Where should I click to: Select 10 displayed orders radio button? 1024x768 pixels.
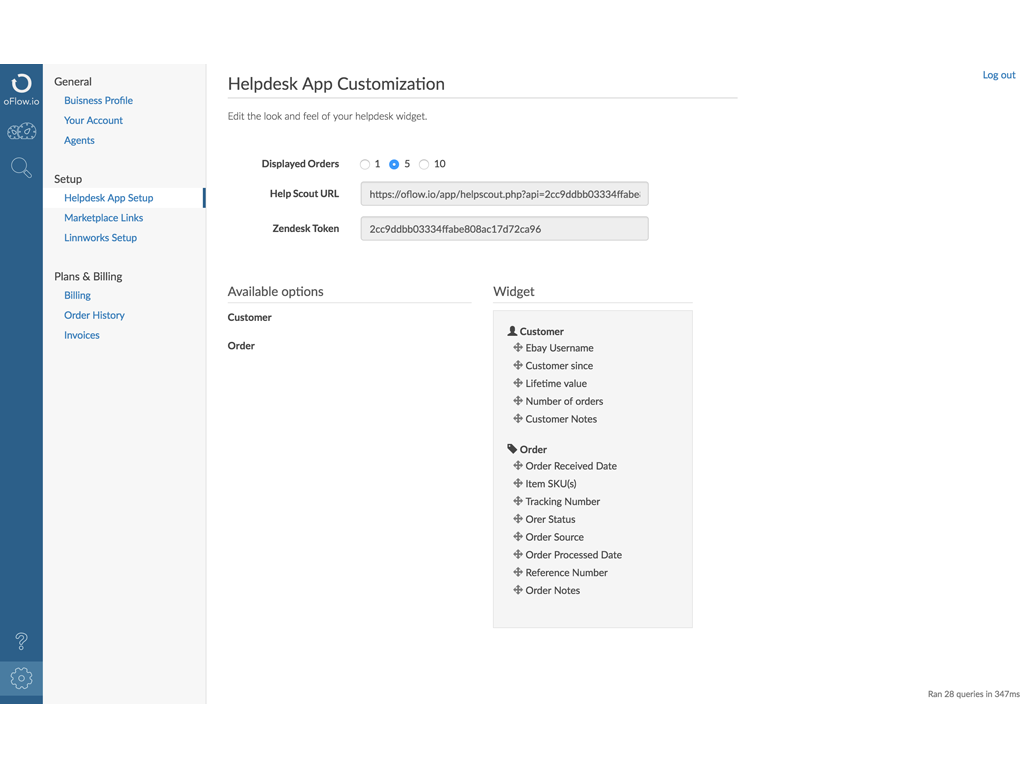tap(424, 164)
